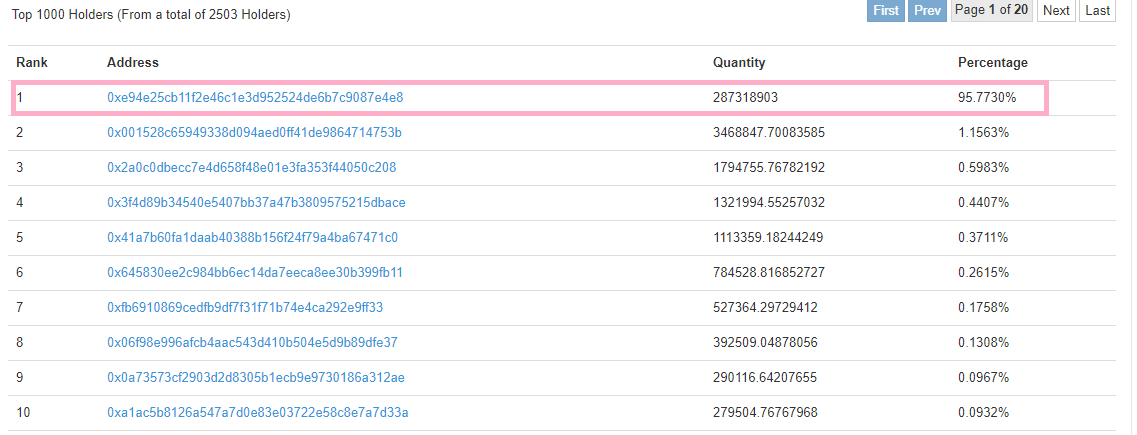
Task: Click the Quantity column header
Action: [x=739, y=63]
